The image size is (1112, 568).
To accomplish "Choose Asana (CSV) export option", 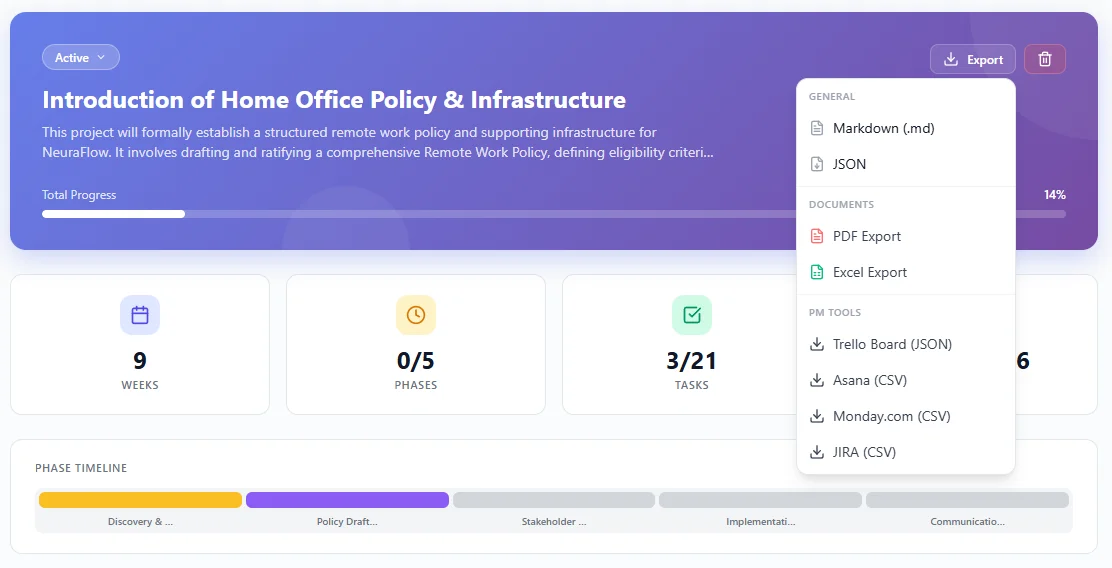I will [869, 381].
